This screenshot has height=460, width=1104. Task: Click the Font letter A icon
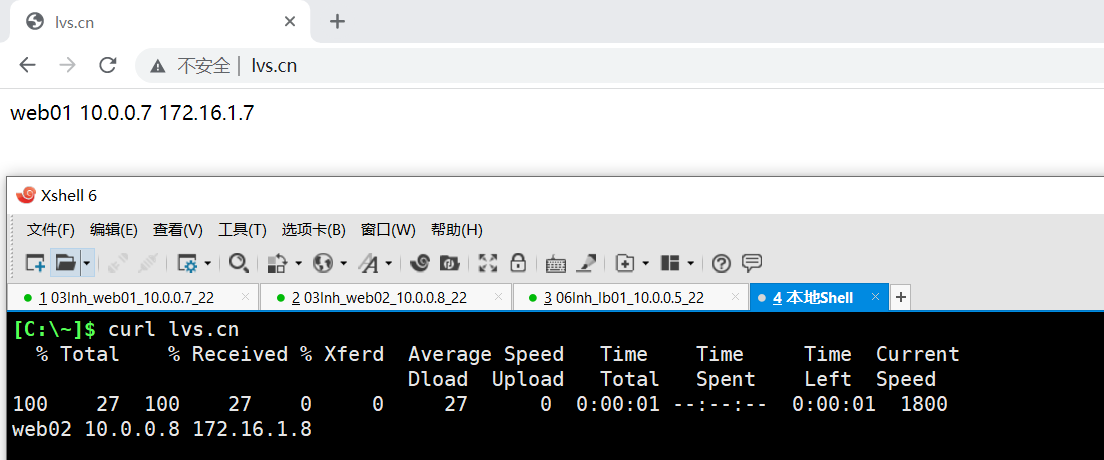click(368, 263)
